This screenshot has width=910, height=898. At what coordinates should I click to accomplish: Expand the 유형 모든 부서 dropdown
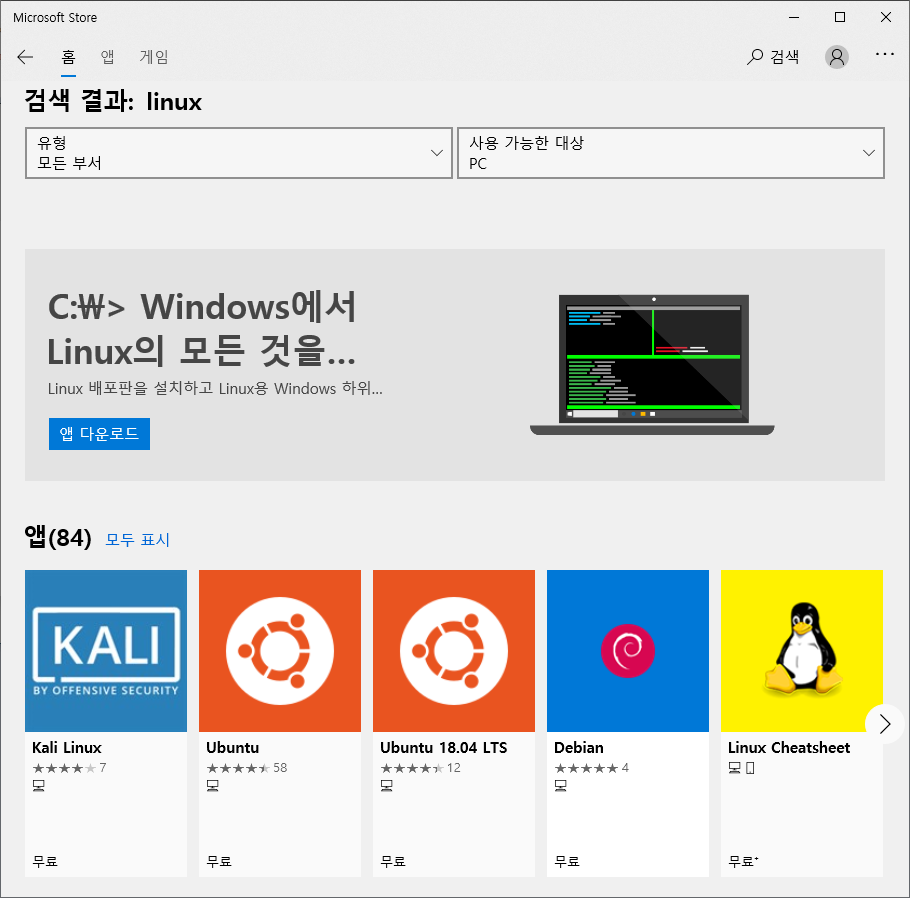[x=239, y=153]
